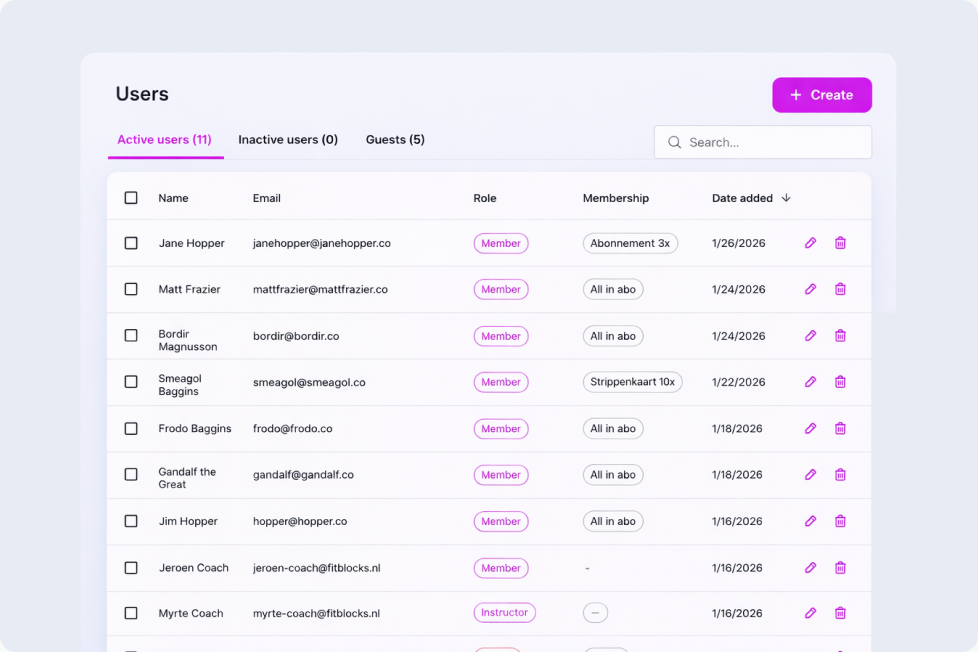This screenshot has width=978, height=652.
Task: Delete Frodo Baggins using the trash icon
Action: (840, 429)
